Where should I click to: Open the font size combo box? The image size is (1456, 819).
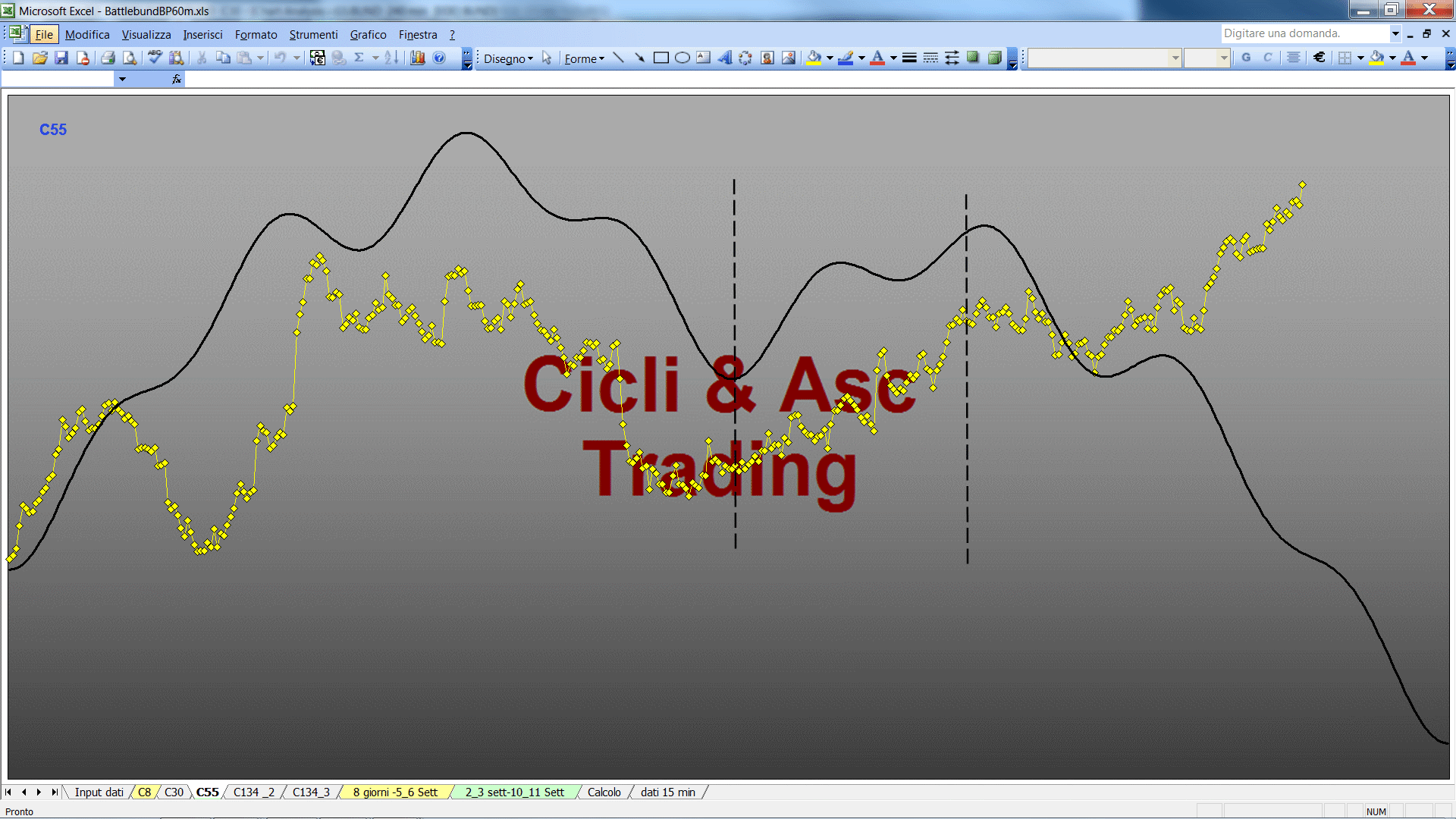click(x=1207, y=58)
